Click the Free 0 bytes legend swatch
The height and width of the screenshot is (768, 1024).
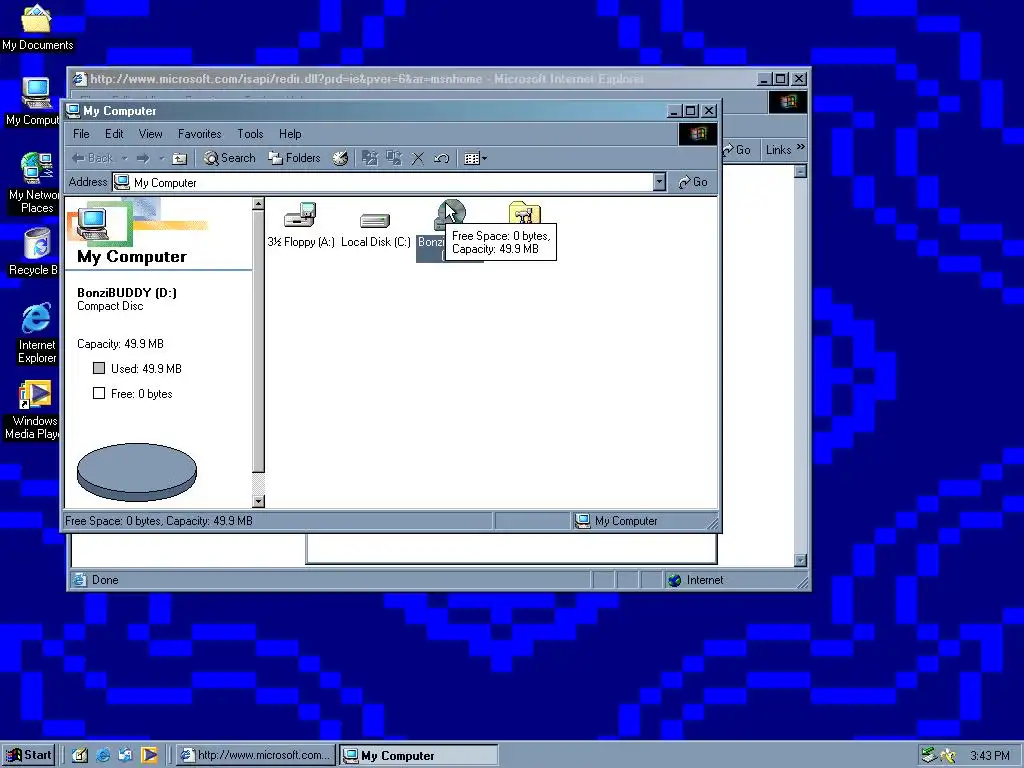99,393
